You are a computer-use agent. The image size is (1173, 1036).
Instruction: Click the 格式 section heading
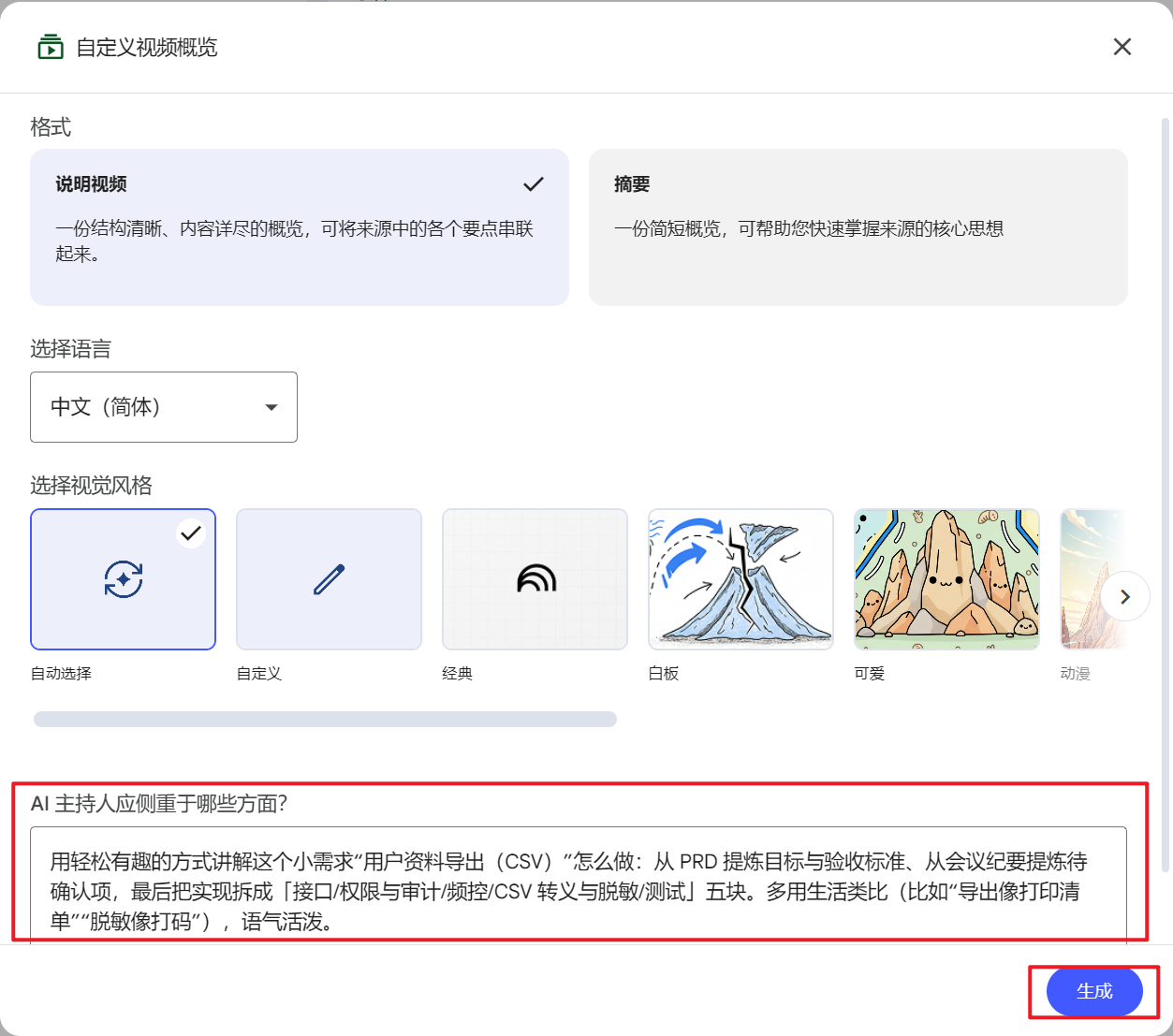pos(51,127)
